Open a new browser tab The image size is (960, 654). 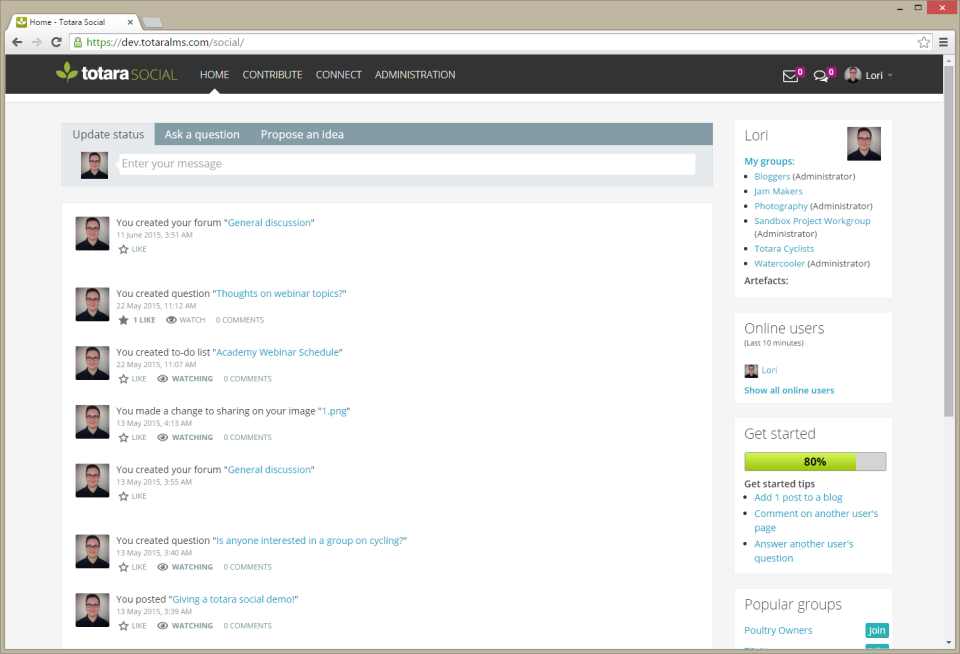click(x=152, y=23)
